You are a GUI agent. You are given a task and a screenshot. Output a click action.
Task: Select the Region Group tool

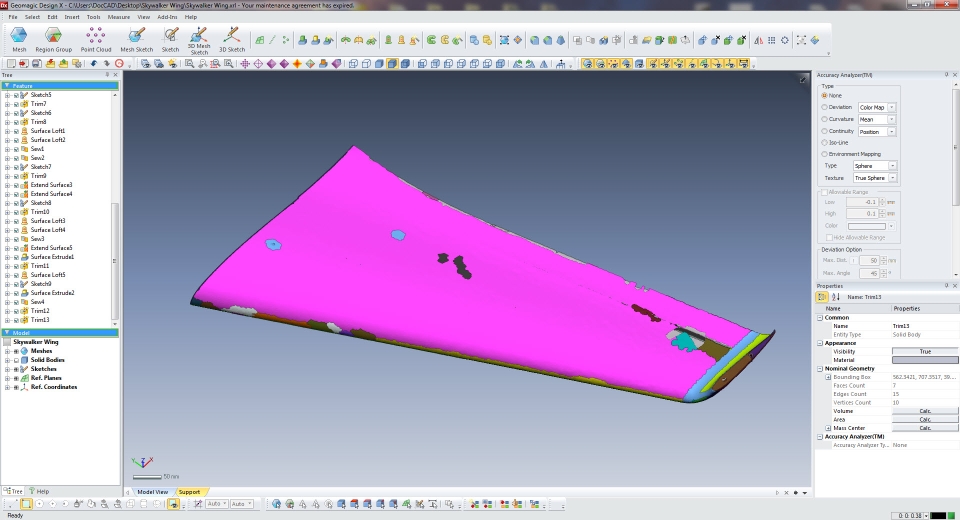53,40
